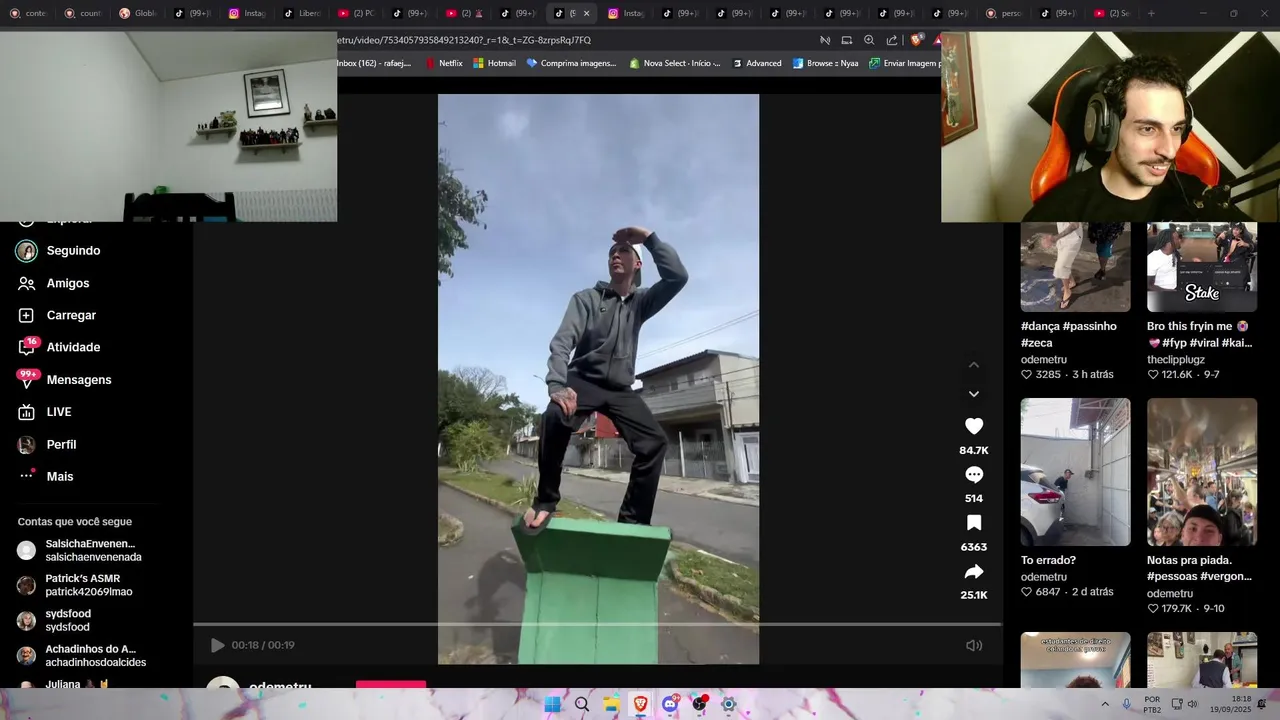Image resolution: width=1280 pixels, height=720 pixels.
Task: Show hidden tray icons chevron
Action: 1105,704
